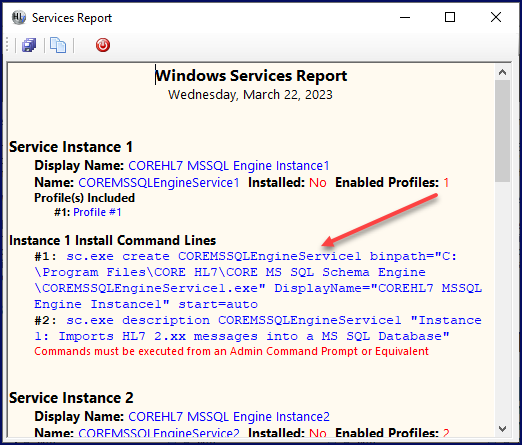
Task: Click the red power close icon
Action: [x=103, y=45]
